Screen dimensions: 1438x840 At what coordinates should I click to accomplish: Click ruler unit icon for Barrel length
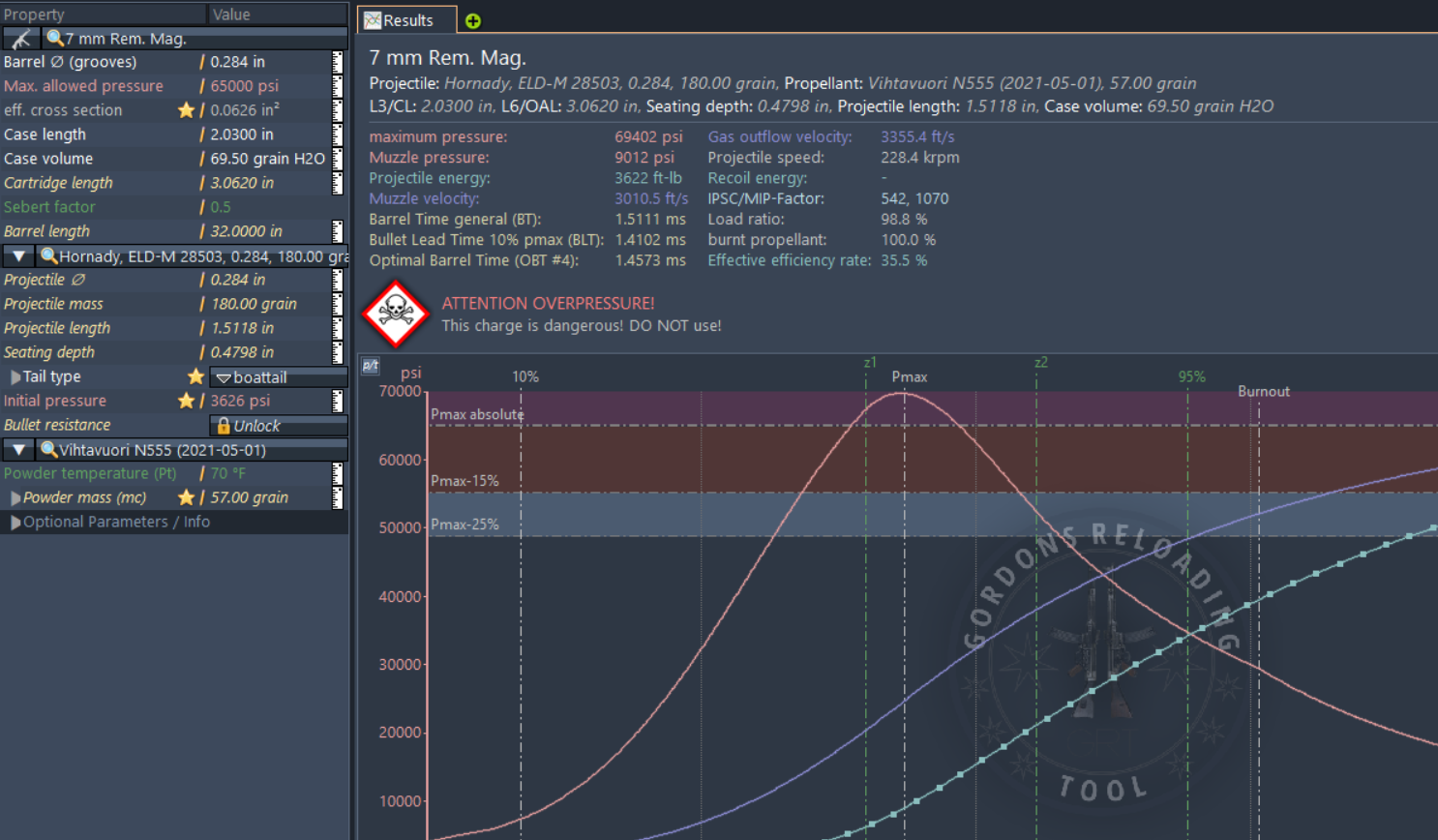[338, 231]
